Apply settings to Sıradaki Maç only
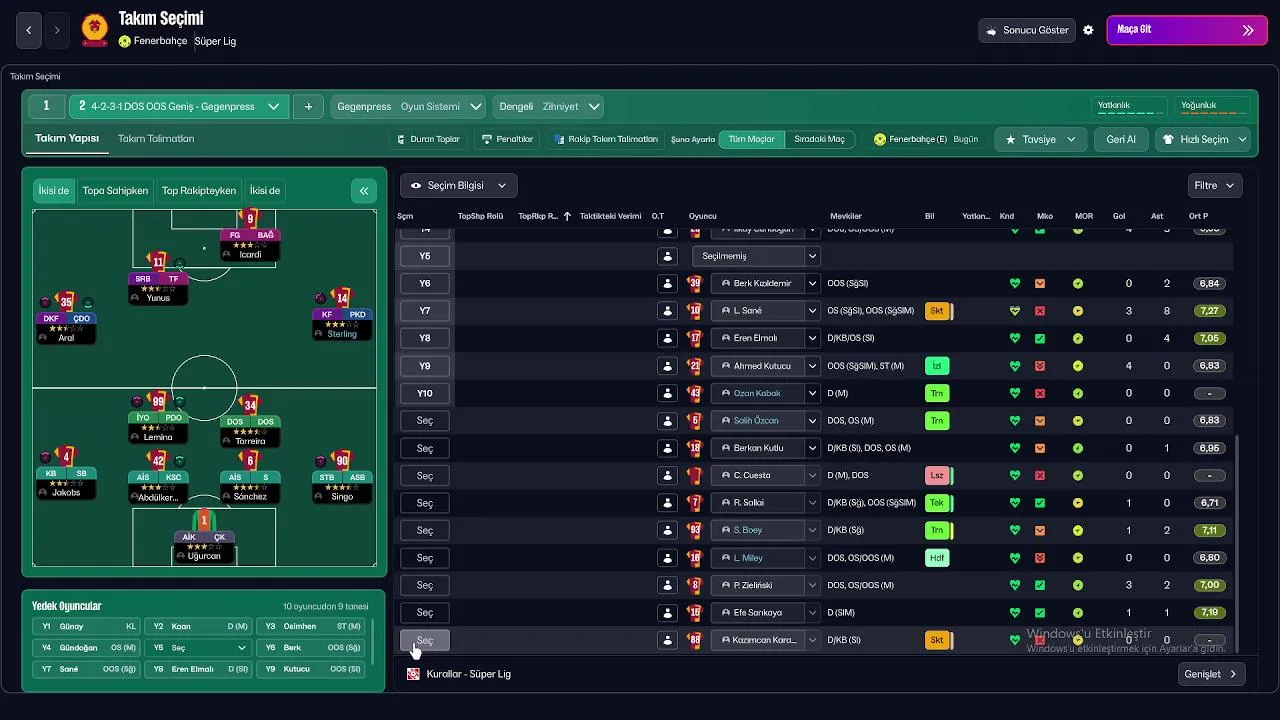Viewport: 1280px width, 720px height. pos(819,139)
